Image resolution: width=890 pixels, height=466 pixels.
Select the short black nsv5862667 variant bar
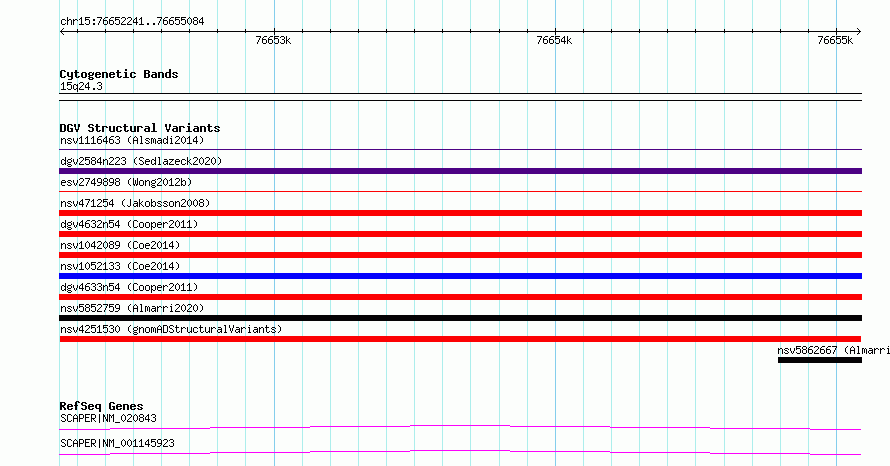click(x=820, y=360)
